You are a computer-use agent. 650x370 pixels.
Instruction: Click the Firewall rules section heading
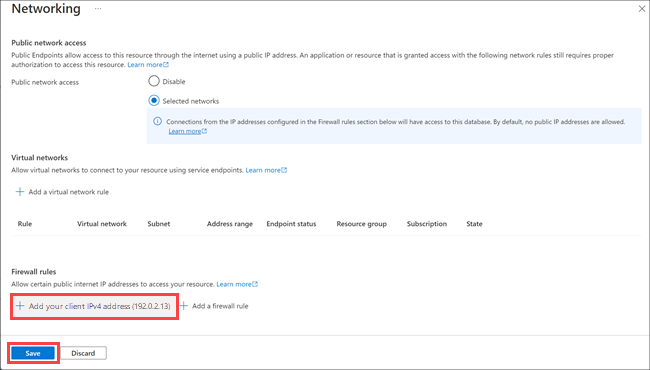(34, 272)
